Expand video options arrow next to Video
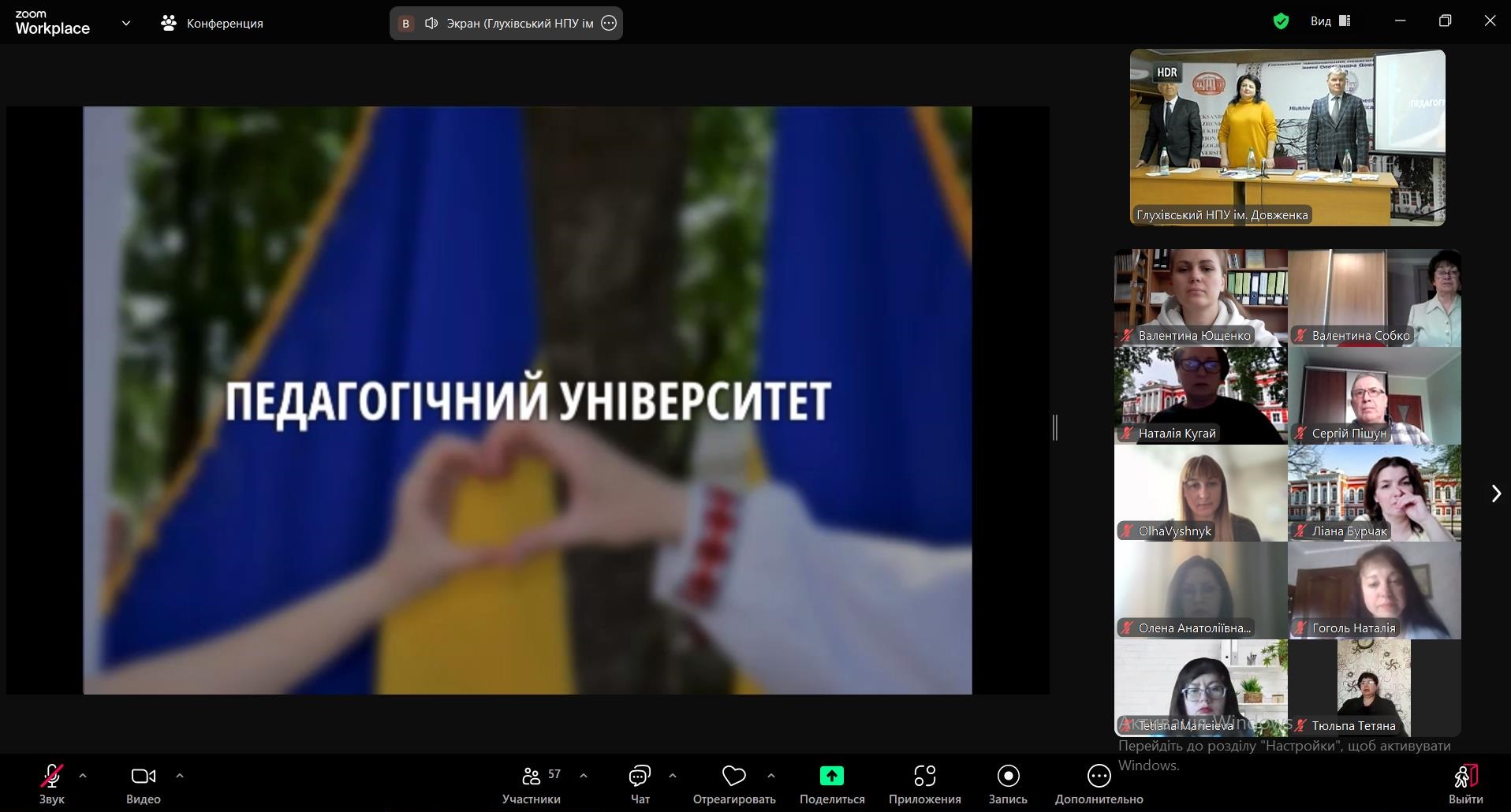This screenshot has width=1511, height=812. [180, 776]
